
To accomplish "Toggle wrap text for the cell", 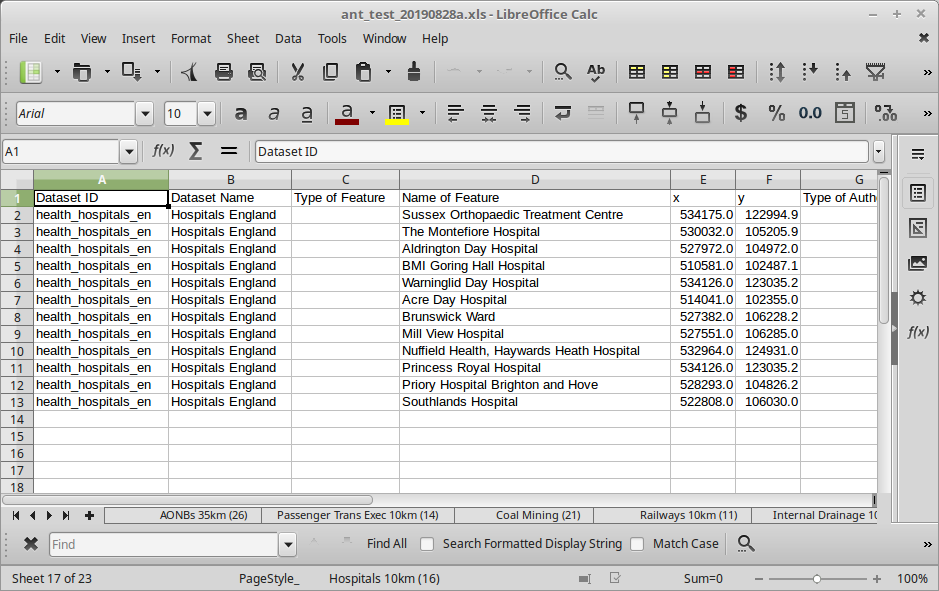I will point(562,113).
